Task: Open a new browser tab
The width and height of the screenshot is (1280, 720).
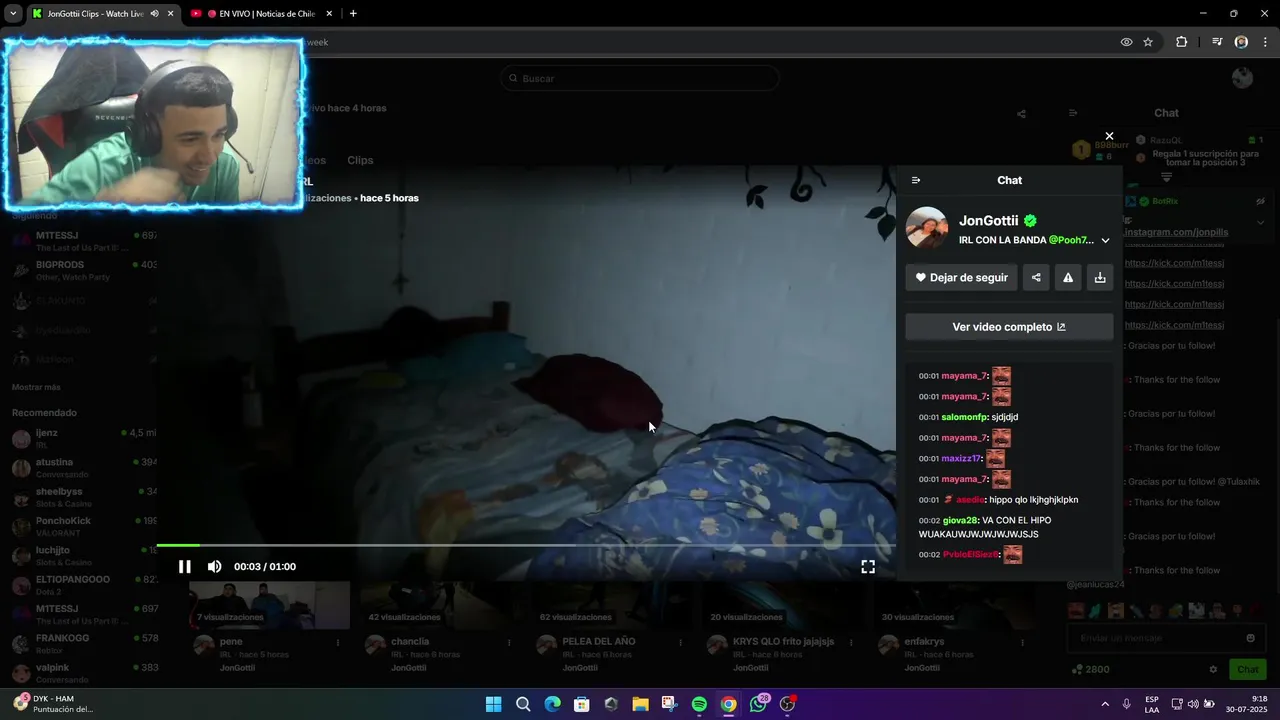Action: tap(353, 13)
